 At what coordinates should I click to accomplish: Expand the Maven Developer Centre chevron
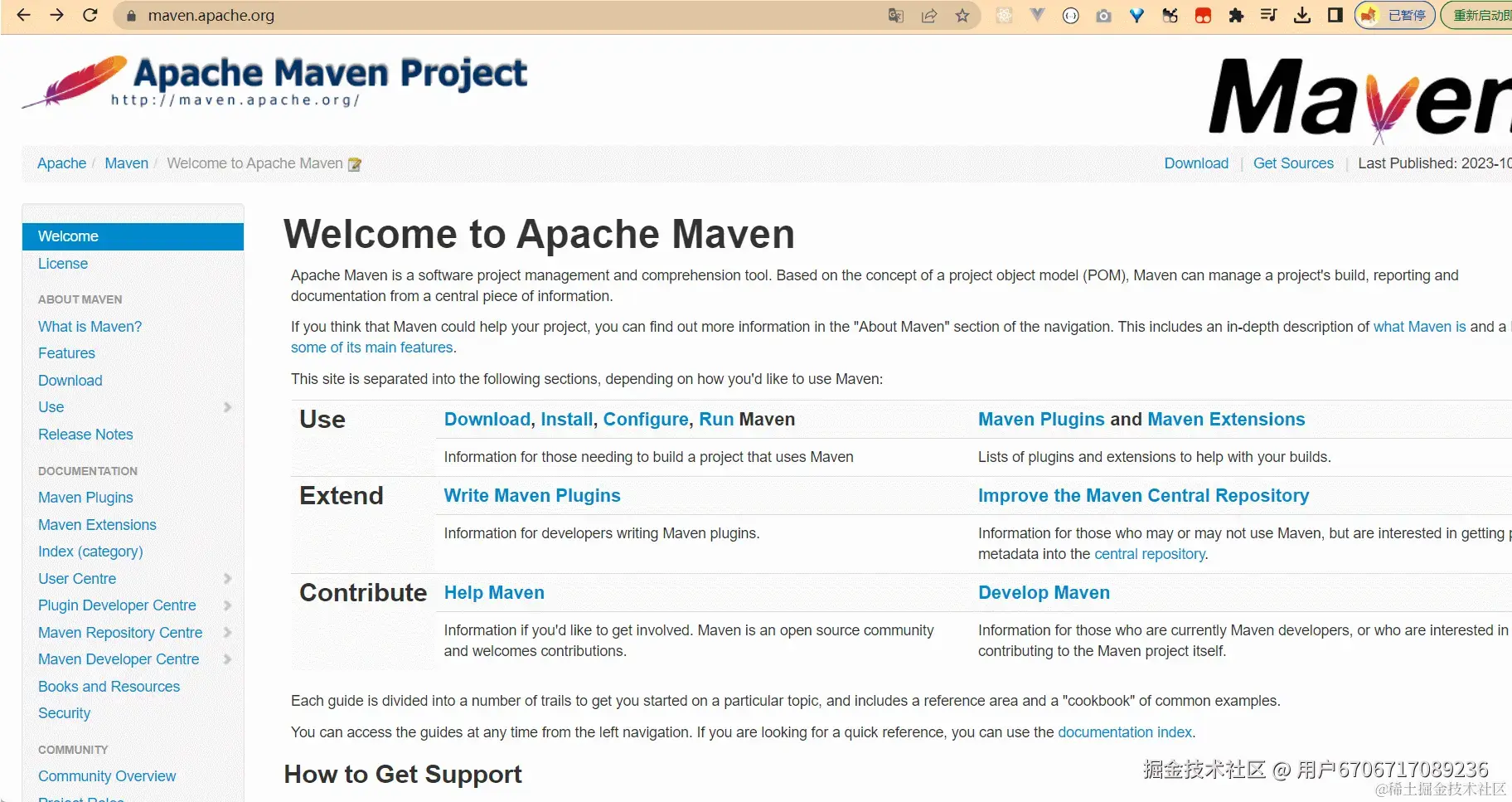pos(227,659)
